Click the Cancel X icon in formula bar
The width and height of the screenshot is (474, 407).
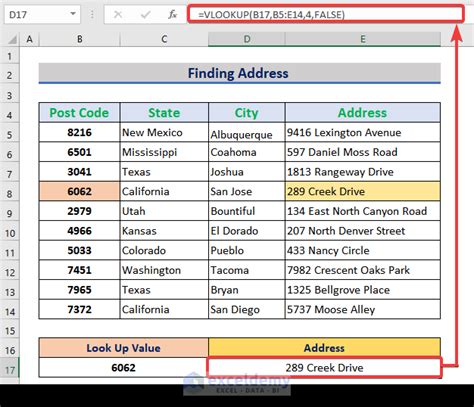pos(118,15)
